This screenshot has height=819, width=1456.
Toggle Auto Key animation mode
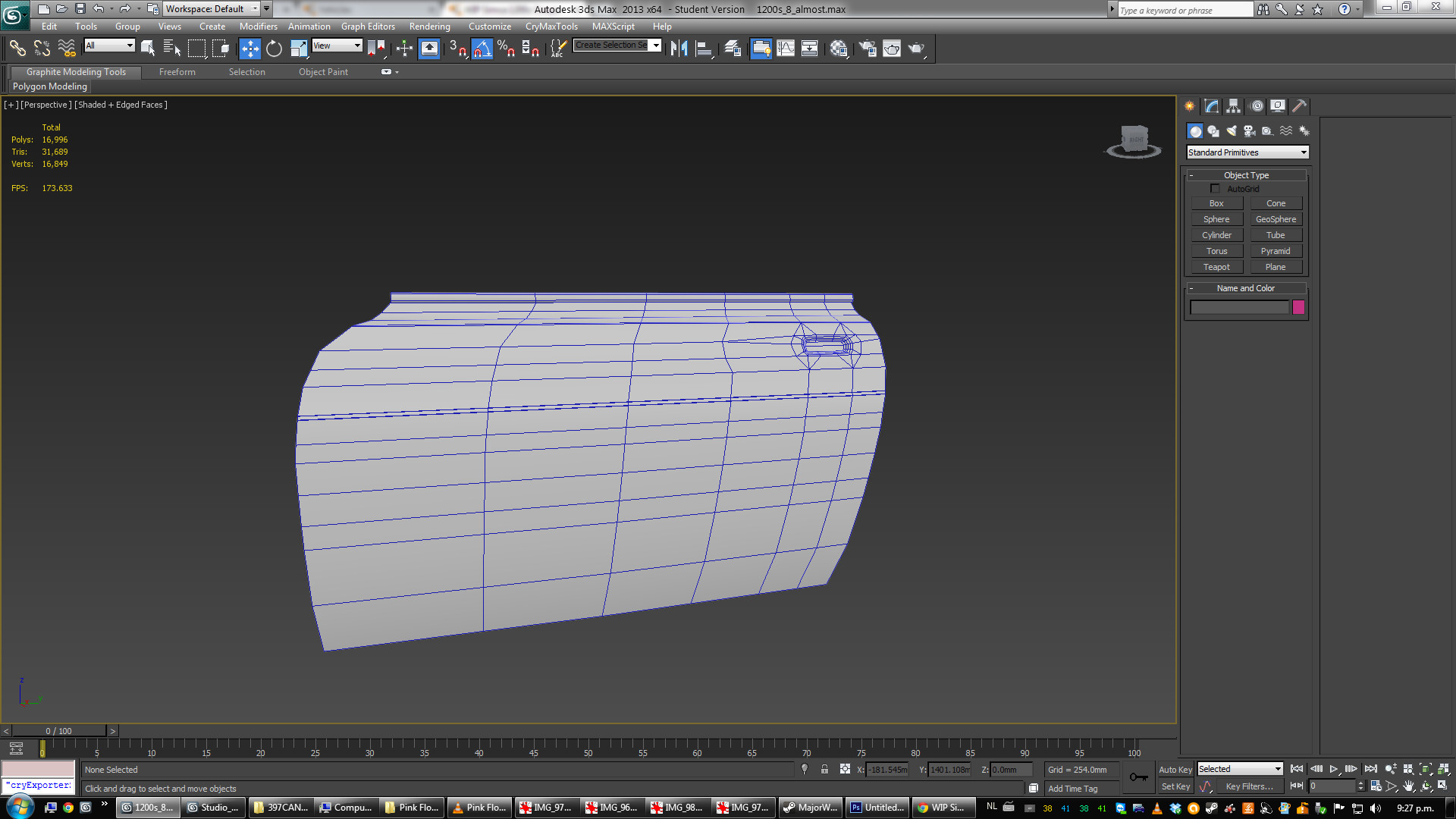(1175, 770)
